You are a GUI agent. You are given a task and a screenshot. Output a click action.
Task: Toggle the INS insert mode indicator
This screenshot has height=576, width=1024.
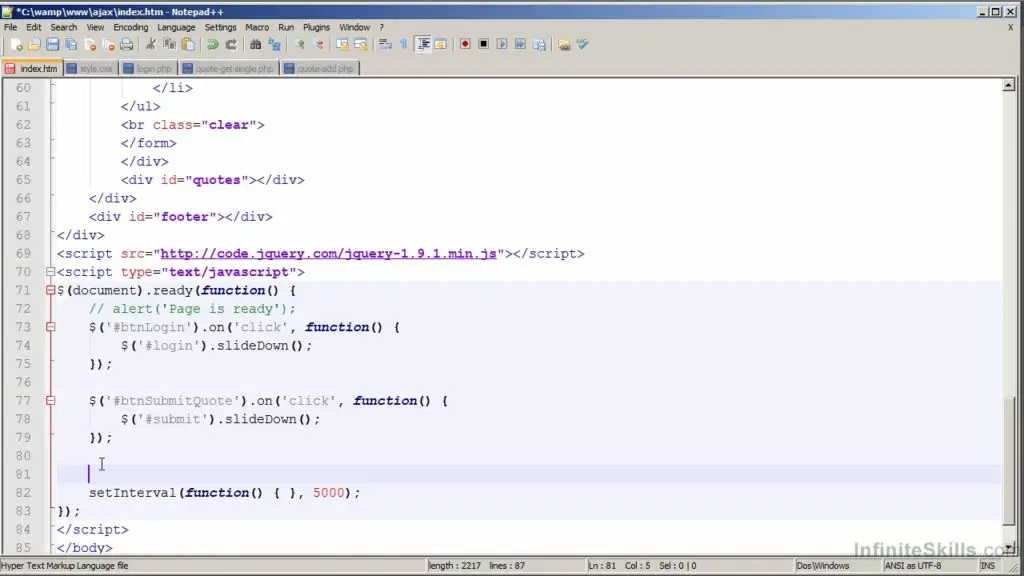[988, 566]
